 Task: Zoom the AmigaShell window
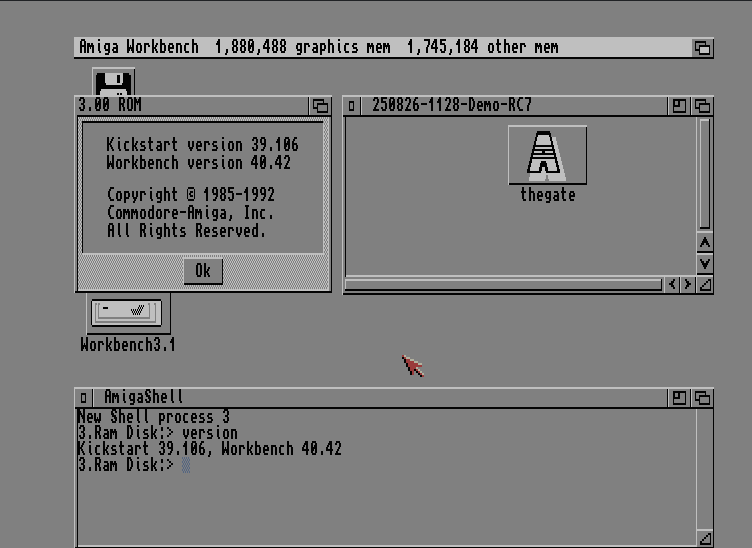coord(679,397)
